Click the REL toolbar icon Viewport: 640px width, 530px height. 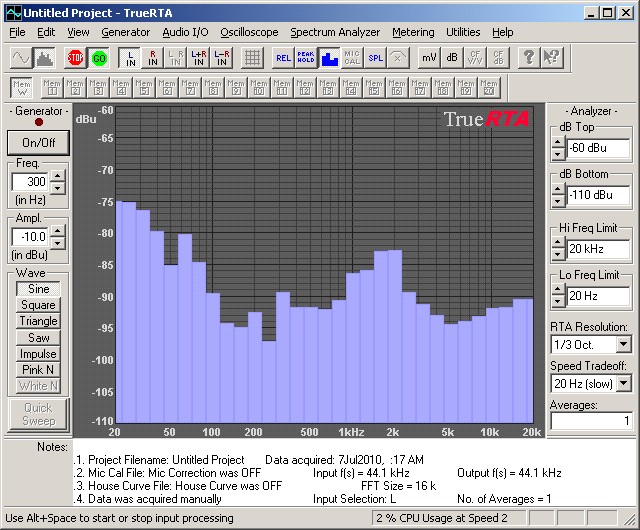tap(283, 57)
